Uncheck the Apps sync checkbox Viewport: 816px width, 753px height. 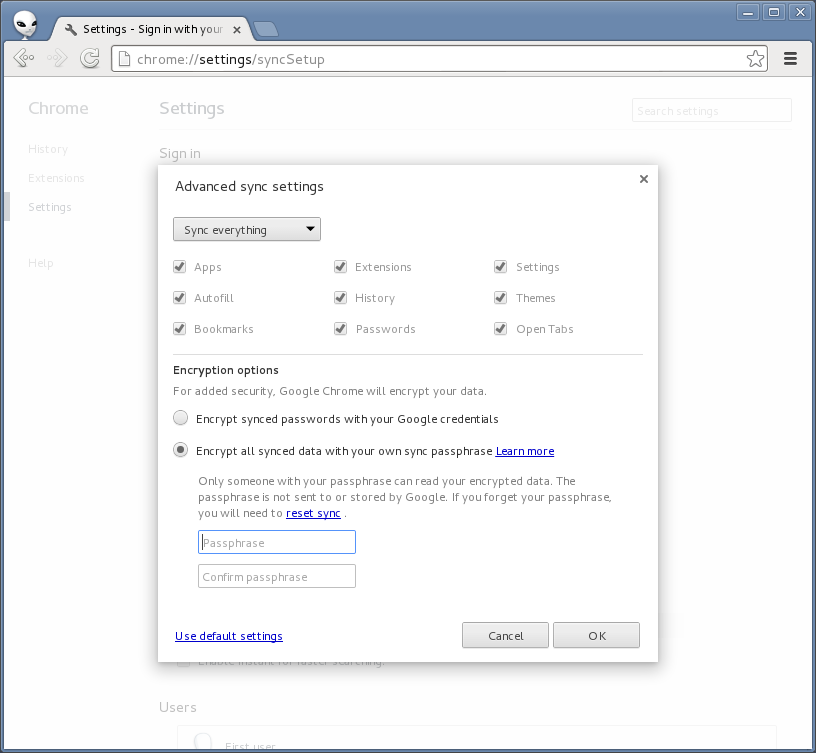[x=180, y=267]
